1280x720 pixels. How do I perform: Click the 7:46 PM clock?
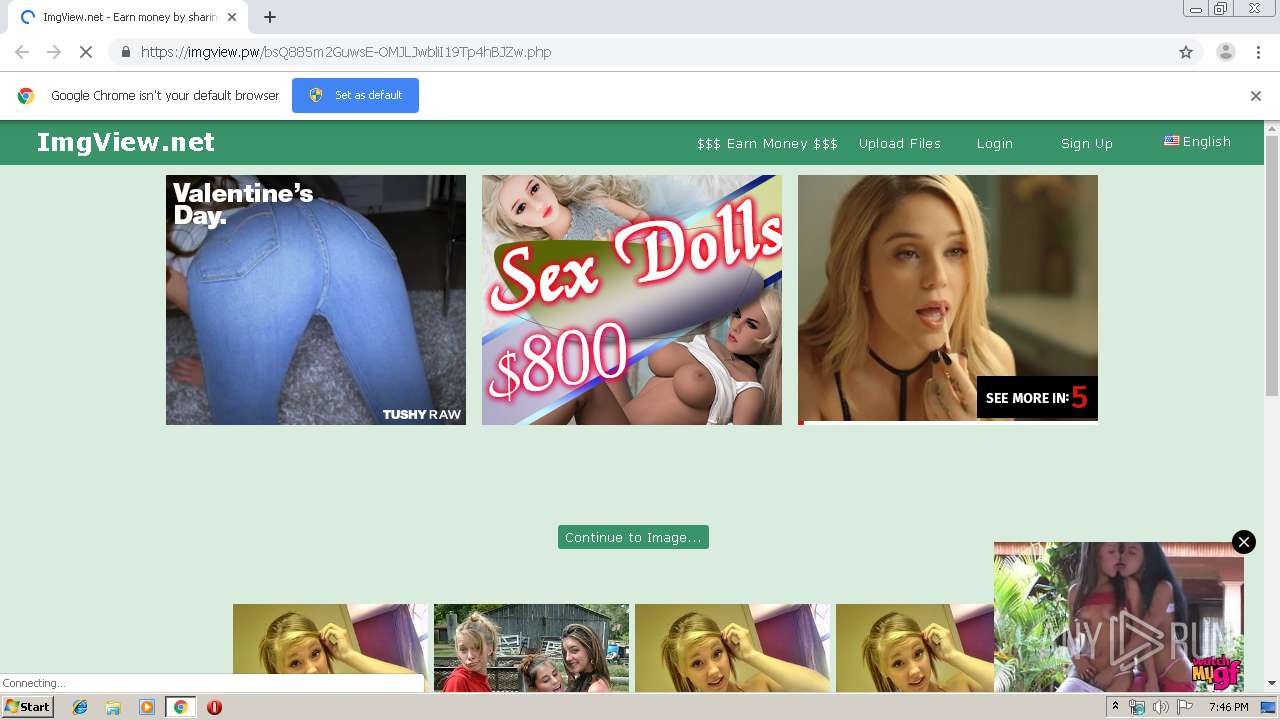click(x=1229, y=707)
